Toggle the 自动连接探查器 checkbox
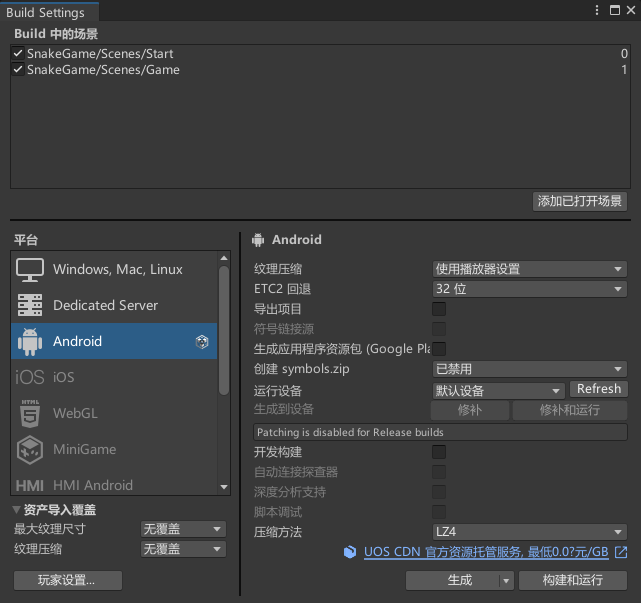The height and width of the screenshot is (603, 641). tap(439, 472)
